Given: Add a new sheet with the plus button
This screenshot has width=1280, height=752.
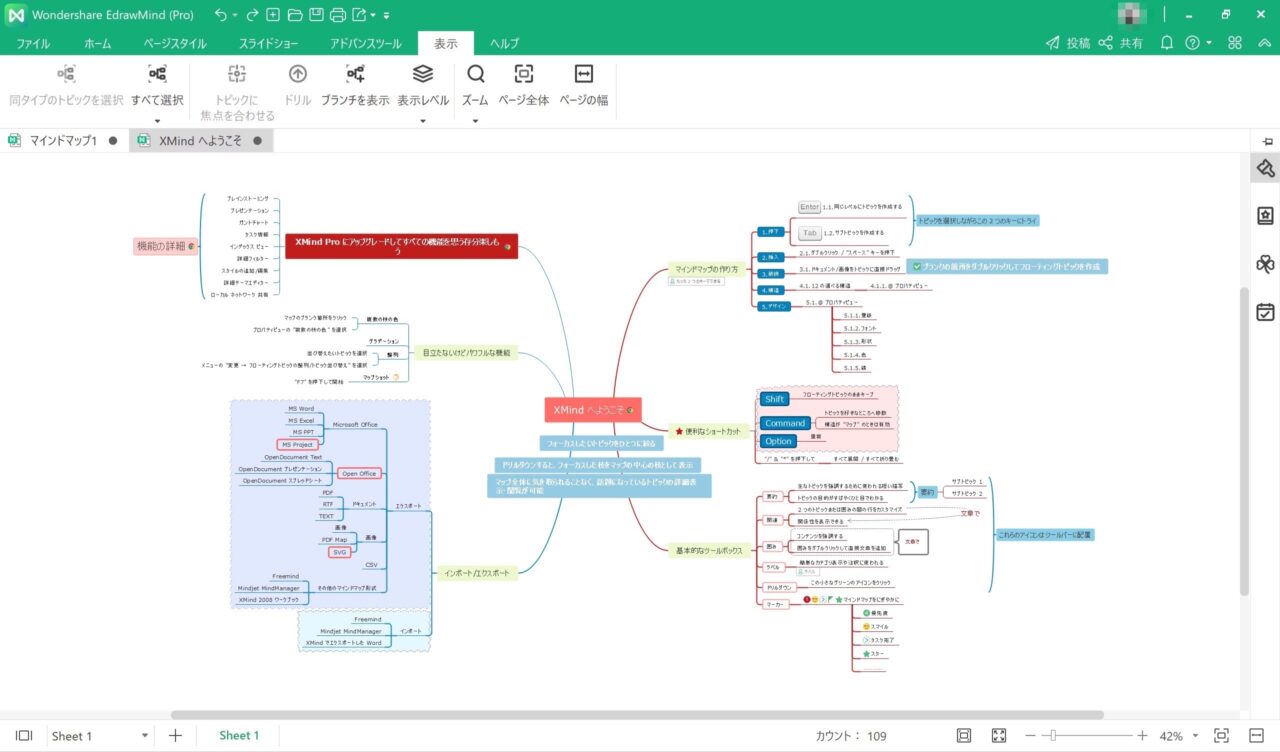Looking at the screenshot, I should 175,736.
